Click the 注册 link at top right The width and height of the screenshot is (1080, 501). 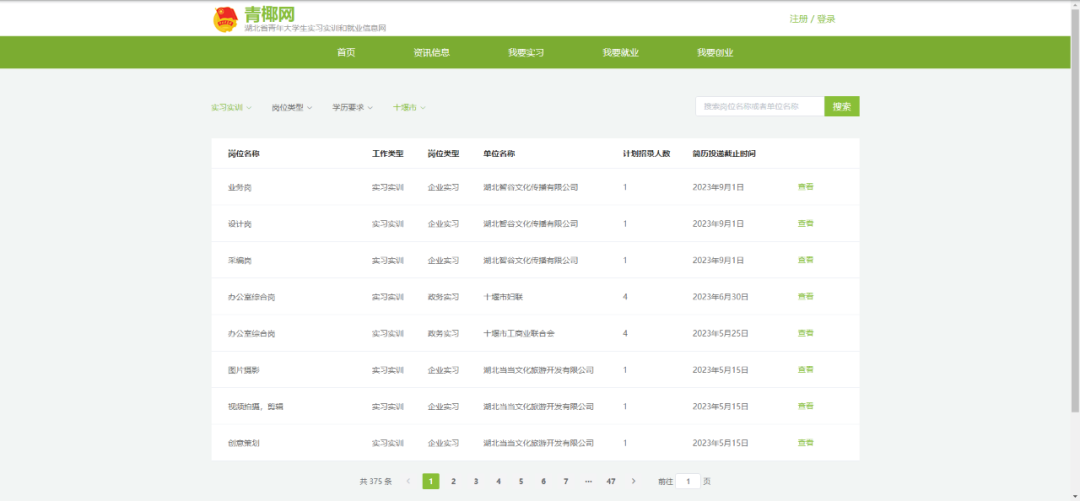798,19
